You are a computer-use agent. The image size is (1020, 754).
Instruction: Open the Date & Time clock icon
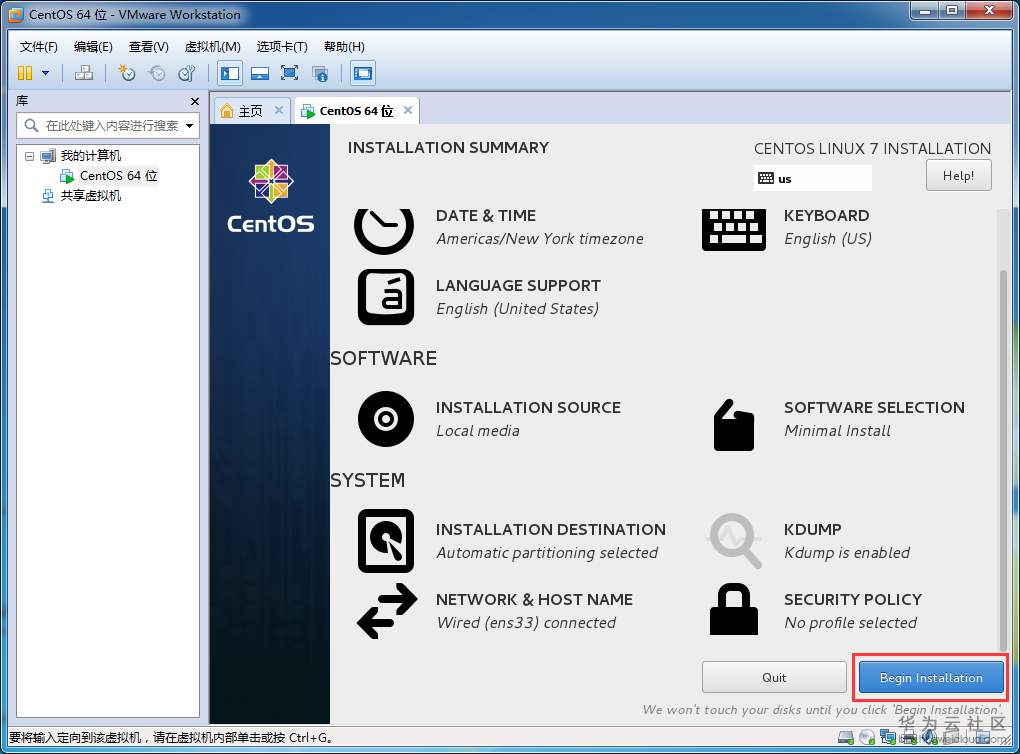coord(384,231)
